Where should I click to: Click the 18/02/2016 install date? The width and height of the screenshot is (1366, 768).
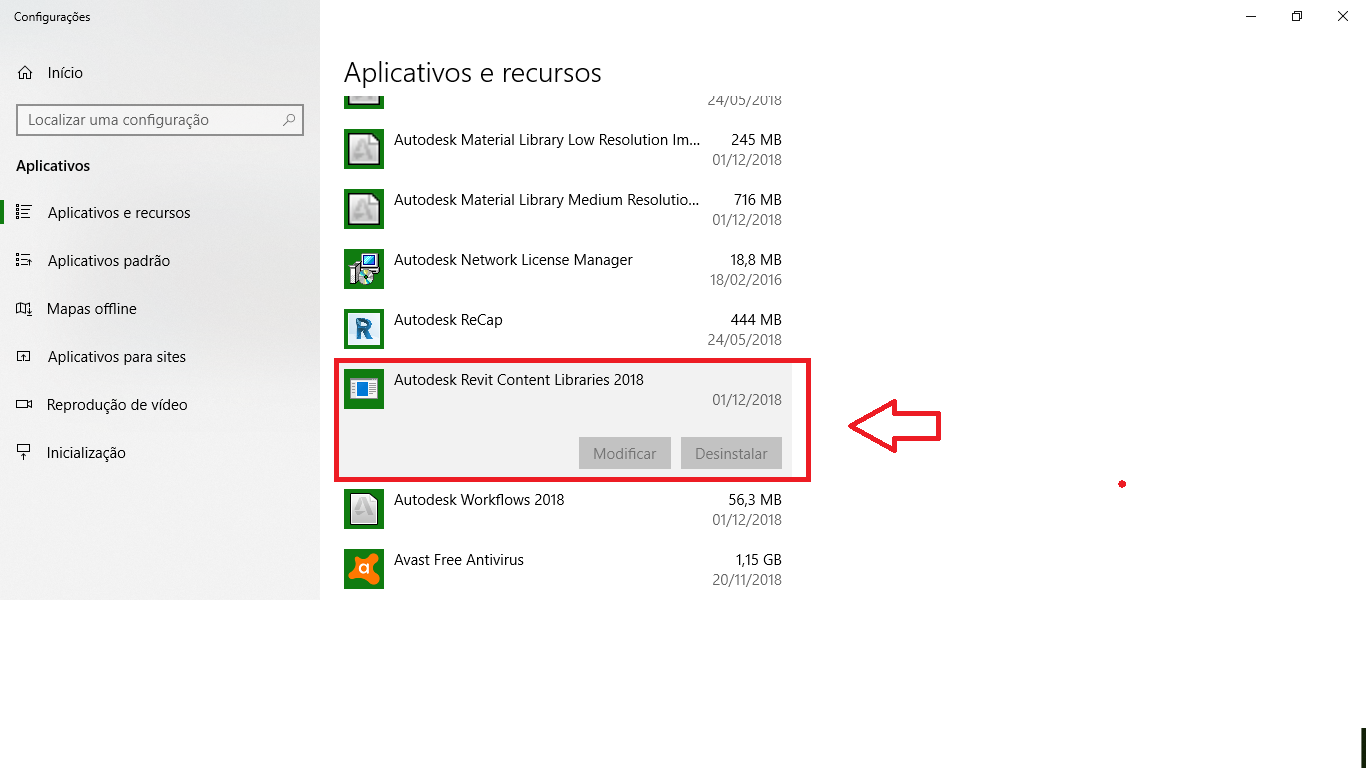[747, 280]
